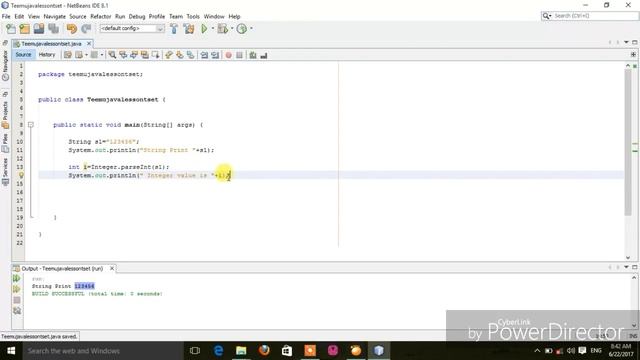Viewport: 640px width, 360px height.
Task: Click the Comment editor toolbar icon
Action: point(253,55)
